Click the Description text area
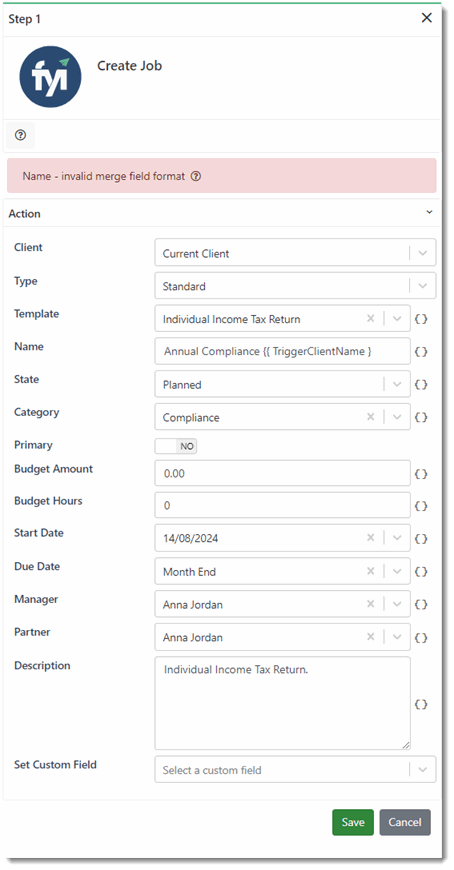Viewport: 454px width, 870px height. click(283, 704)
